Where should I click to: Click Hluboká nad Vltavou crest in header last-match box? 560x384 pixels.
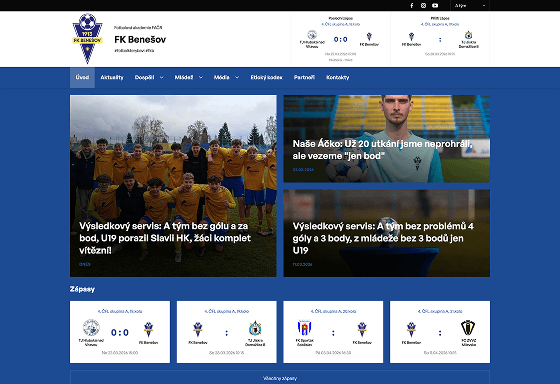[x=312, y=35]
